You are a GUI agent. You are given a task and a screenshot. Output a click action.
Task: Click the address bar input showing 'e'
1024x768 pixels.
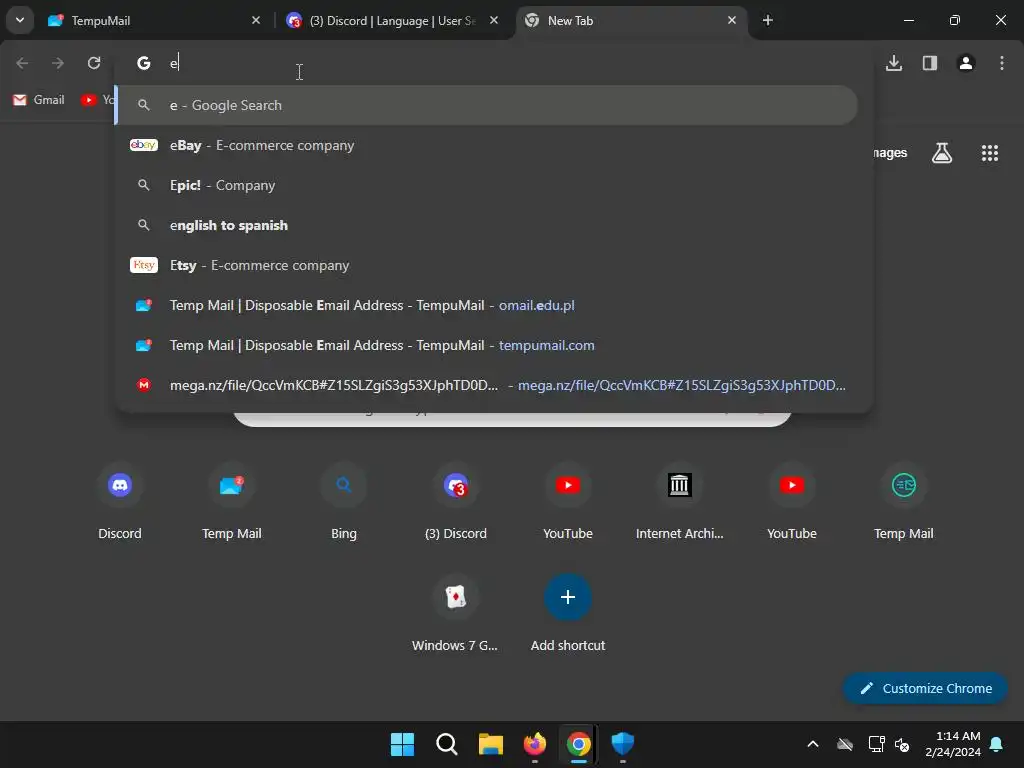[493, 63]
